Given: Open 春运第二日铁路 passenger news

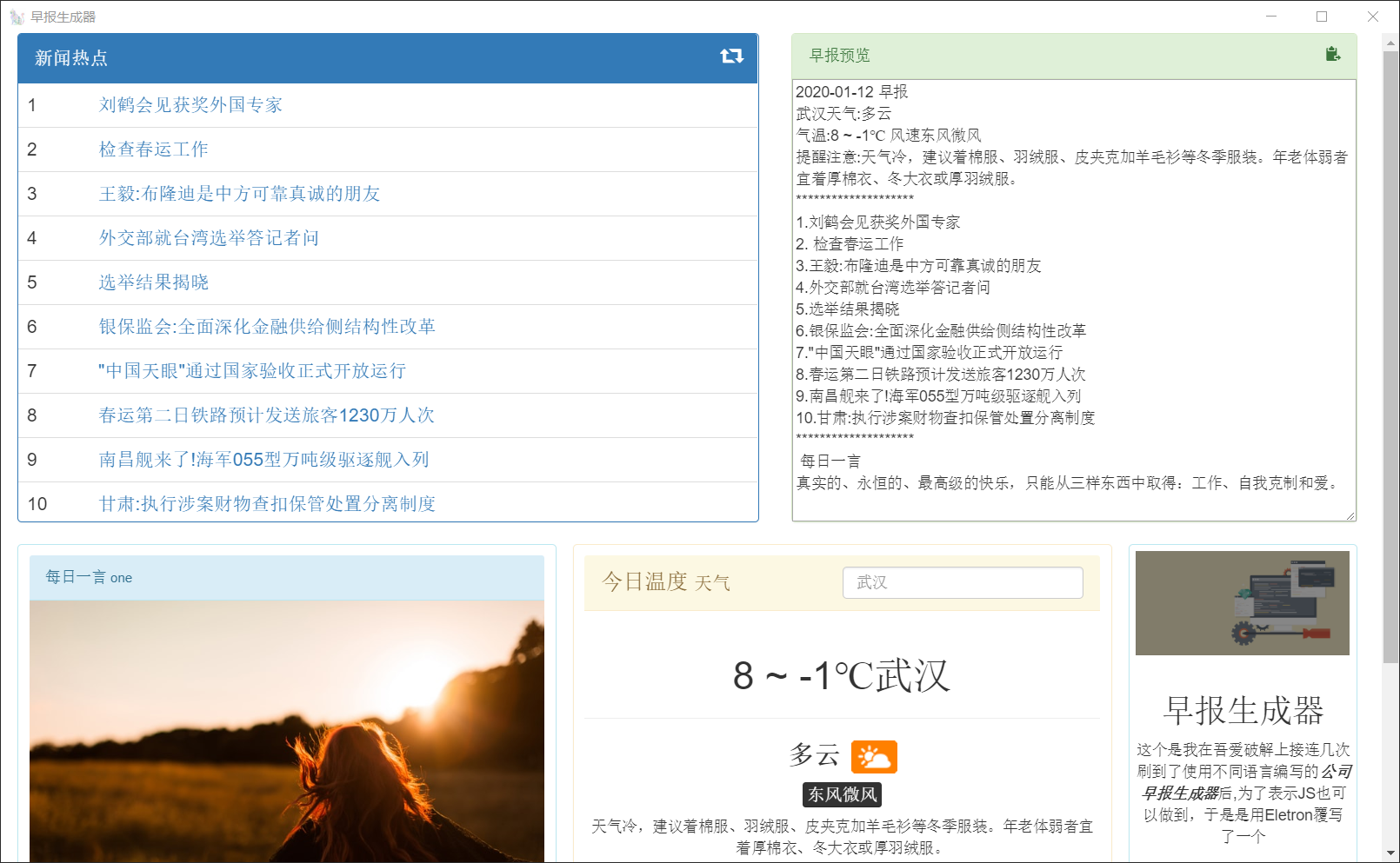Looking at the screenshot, I should point(268,415).
